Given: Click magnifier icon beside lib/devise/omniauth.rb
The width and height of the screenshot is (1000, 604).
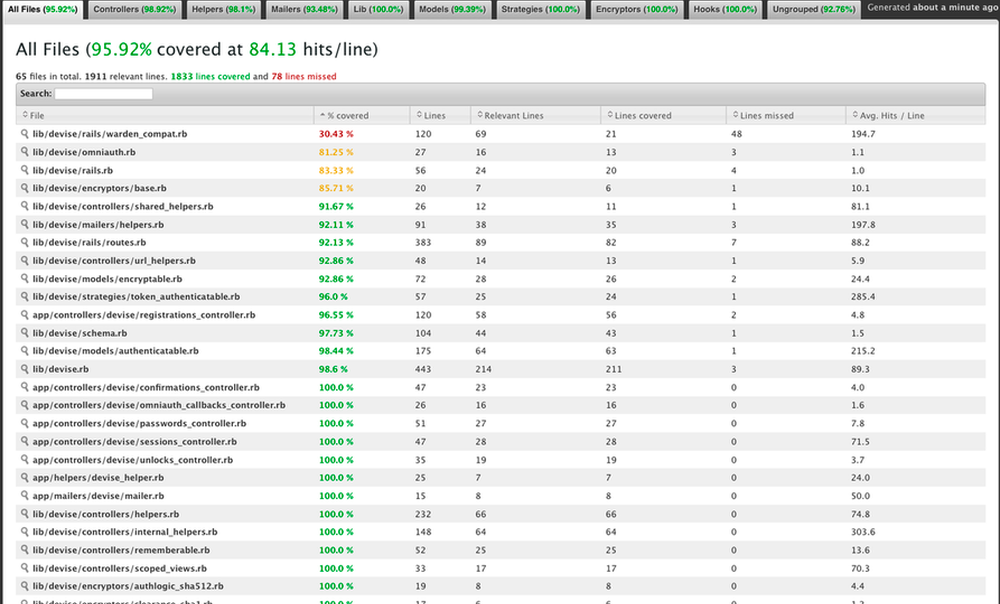Looking at the screenshot, I should pyautogui.click(x=25, y=152).
